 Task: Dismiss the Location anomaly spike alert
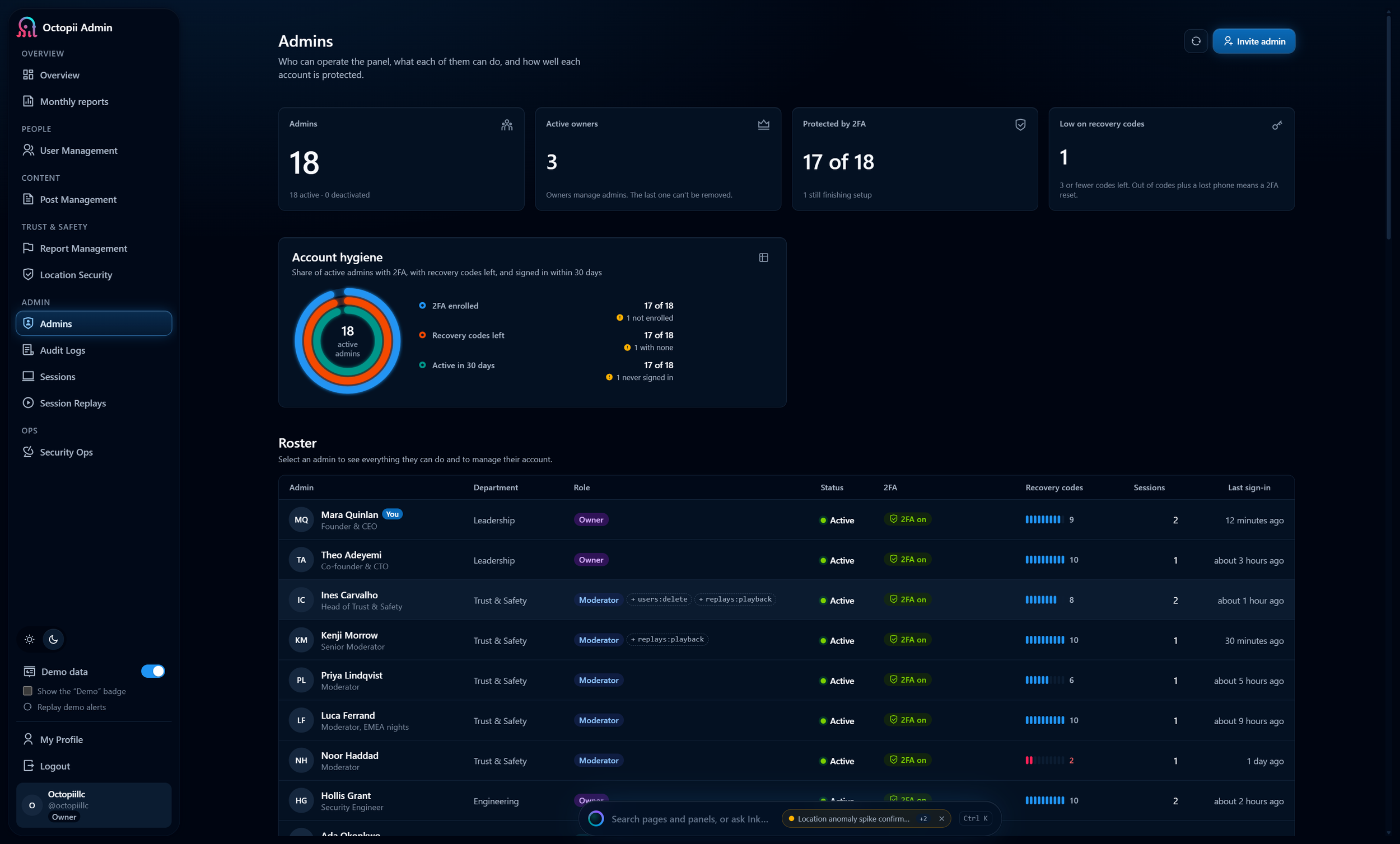[x=941, y=818]
